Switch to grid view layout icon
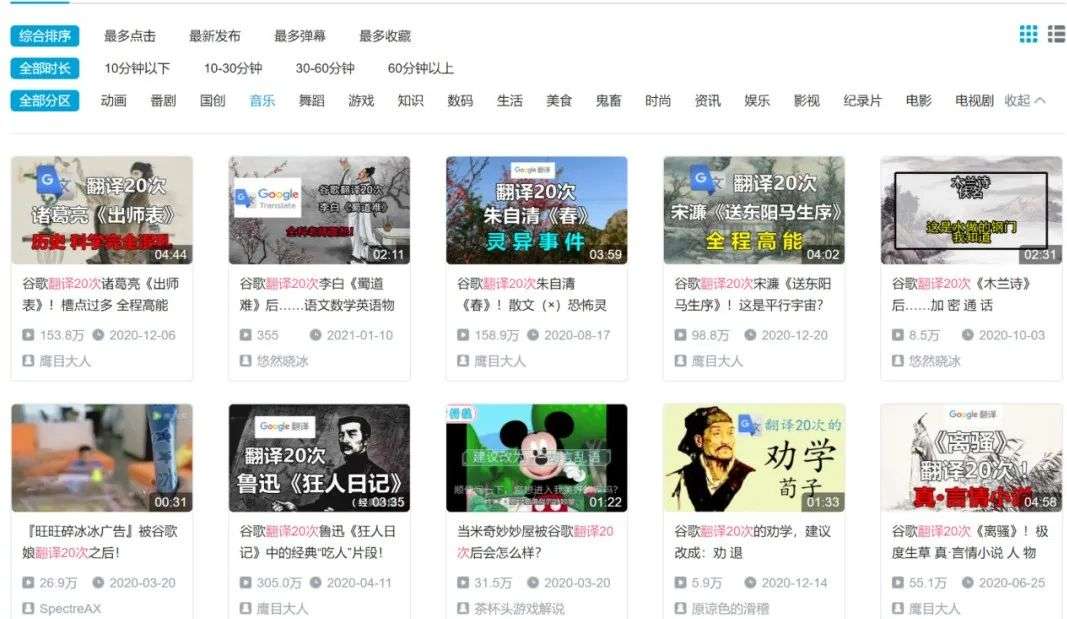The height and width of the screenshot is (619, 1067). coord(1028,34)
